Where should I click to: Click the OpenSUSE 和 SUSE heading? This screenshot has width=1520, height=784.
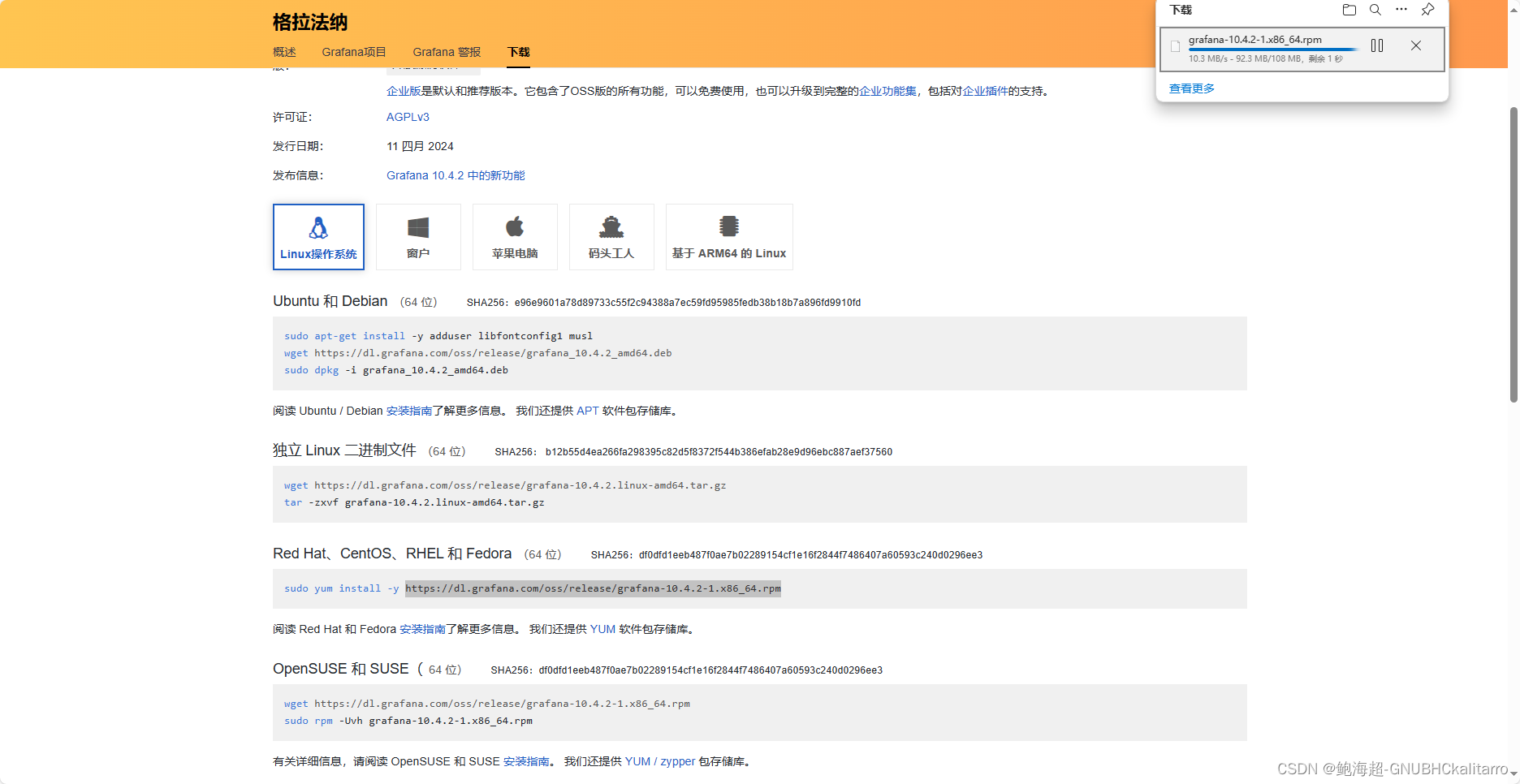click(x=341, y=669)
